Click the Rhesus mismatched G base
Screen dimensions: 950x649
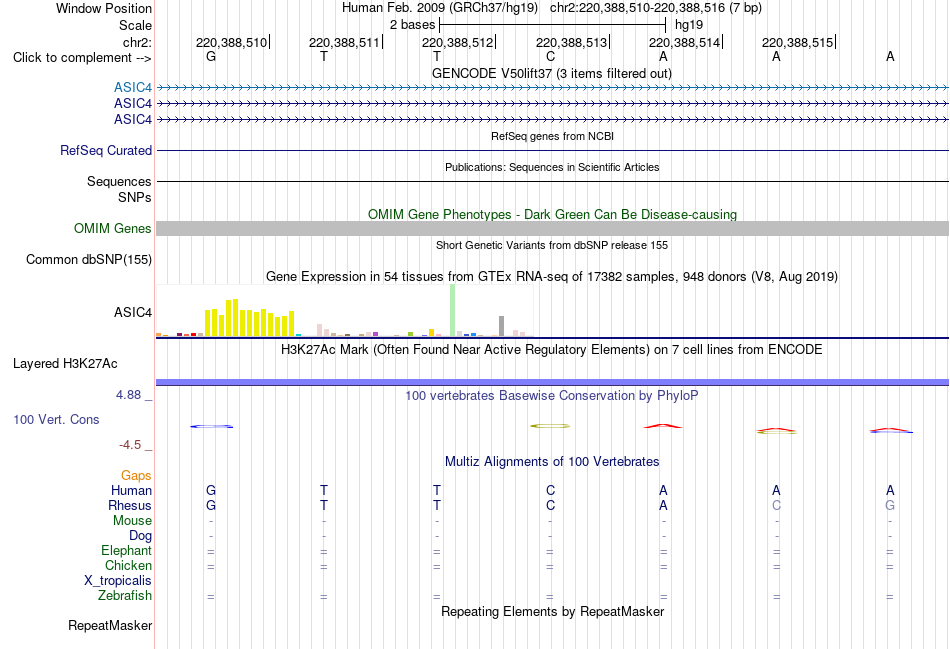[890, 505]
